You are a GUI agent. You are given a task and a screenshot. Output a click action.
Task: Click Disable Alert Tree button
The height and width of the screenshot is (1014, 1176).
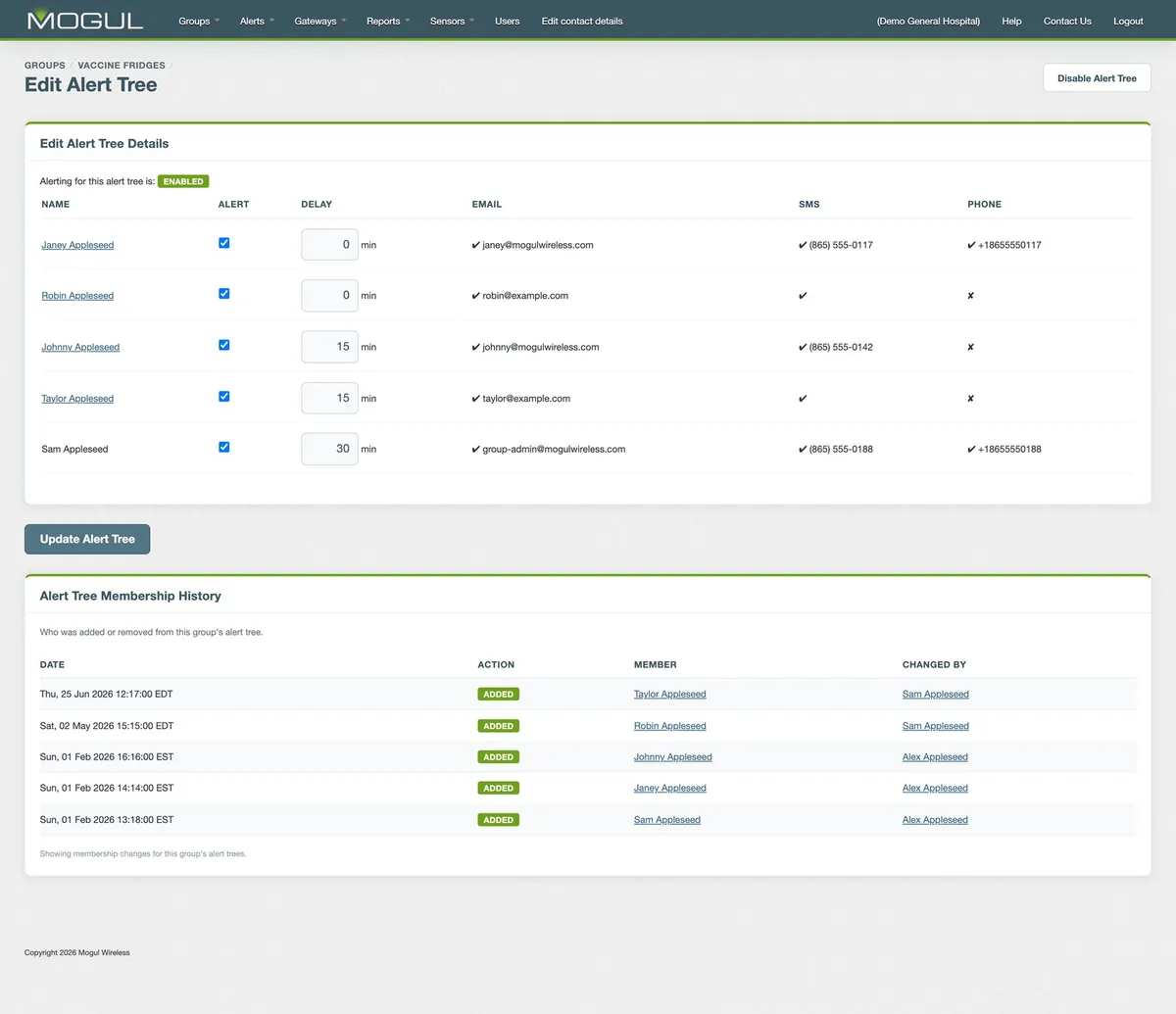tap(1097, 78)
